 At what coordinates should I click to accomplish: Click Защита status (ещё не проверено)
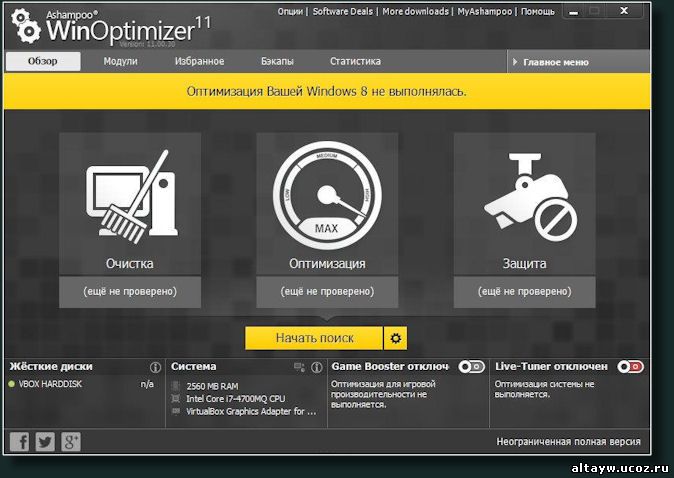(524, 291)
